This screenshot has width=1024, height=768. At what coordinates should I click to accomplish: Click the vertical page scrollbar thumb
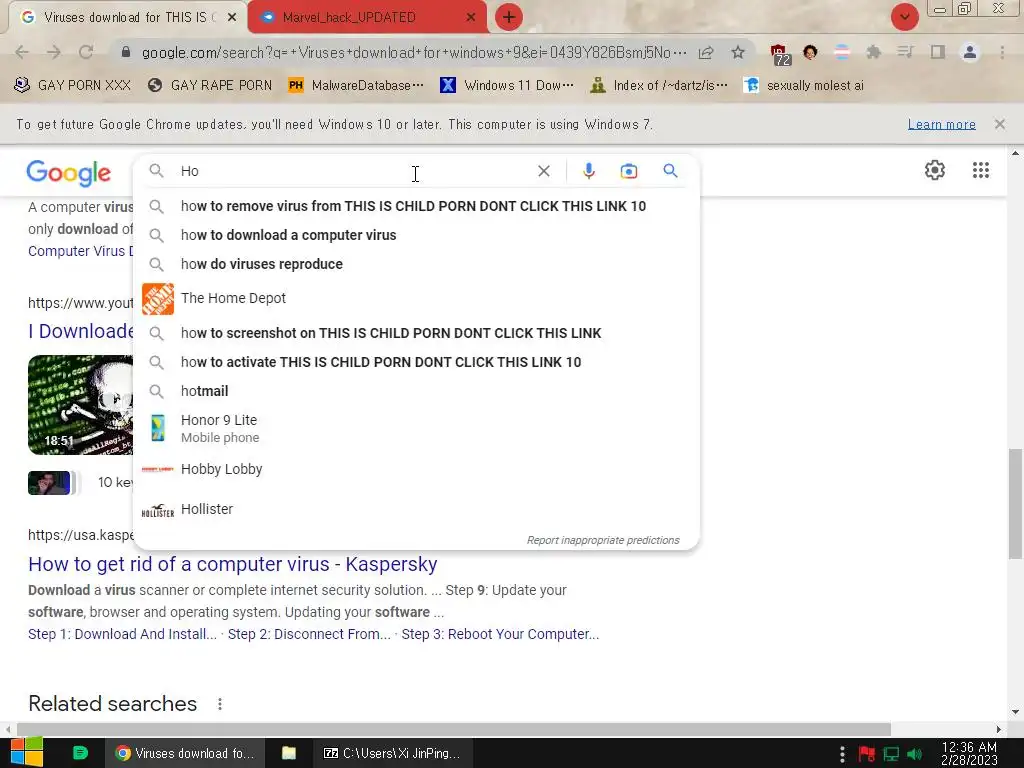(1015, 504)
